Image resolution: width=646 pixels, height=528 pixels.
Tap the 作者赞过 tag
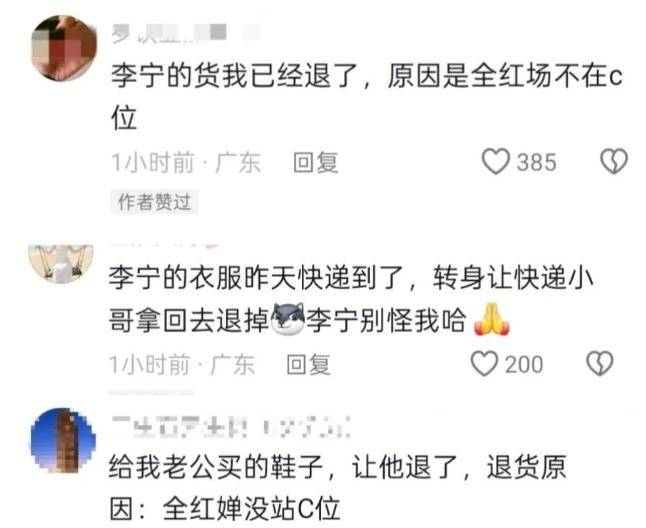coord(154,202)
